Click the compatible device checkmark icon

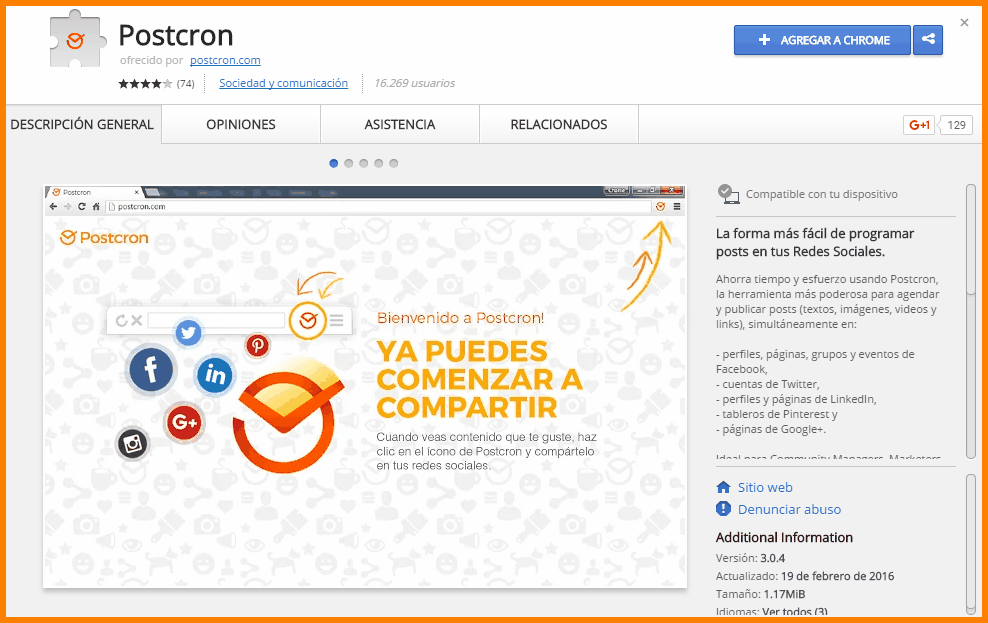pyautogui.click(x=728, y=194)
